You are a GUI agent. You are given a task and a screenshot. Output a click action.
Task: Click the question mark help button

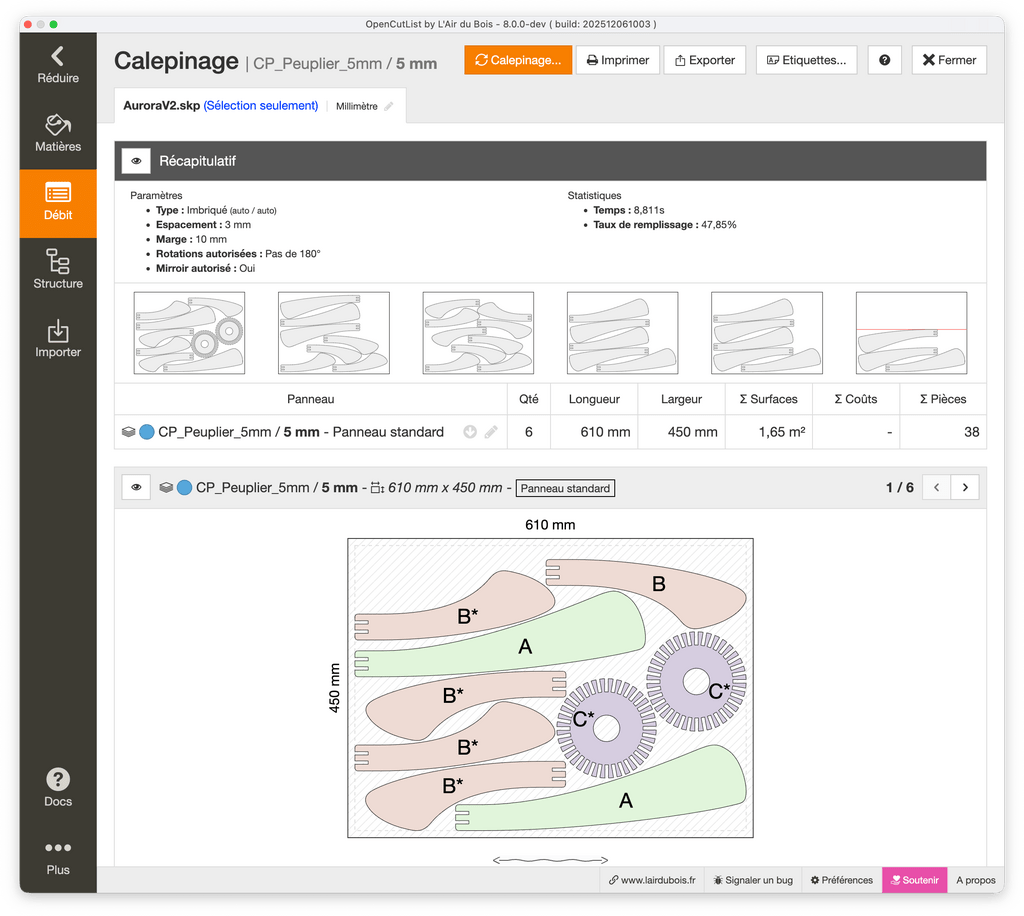pyautogui.click(x=885, y=60)
